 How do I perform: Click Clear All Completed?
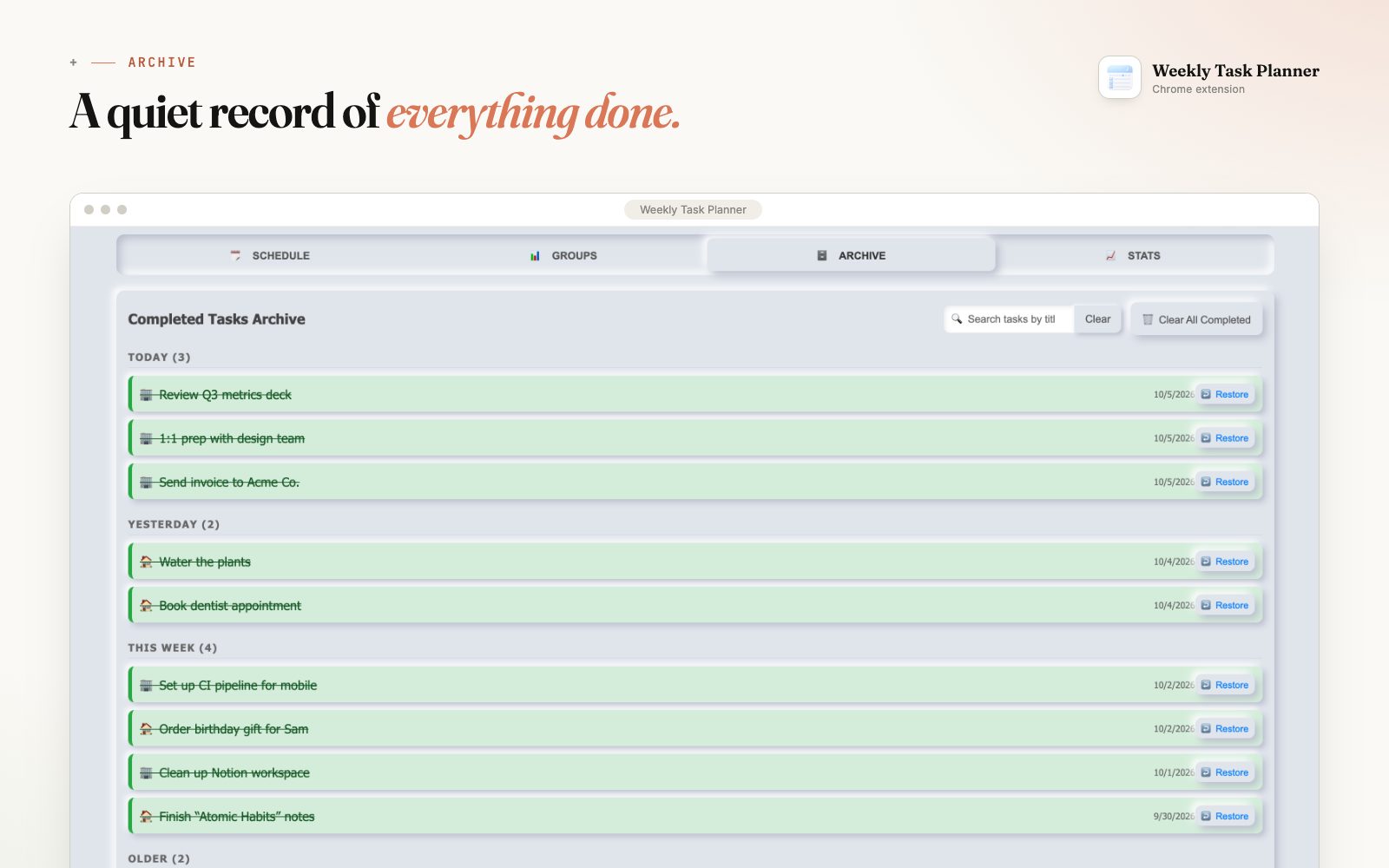[1196, 319]
